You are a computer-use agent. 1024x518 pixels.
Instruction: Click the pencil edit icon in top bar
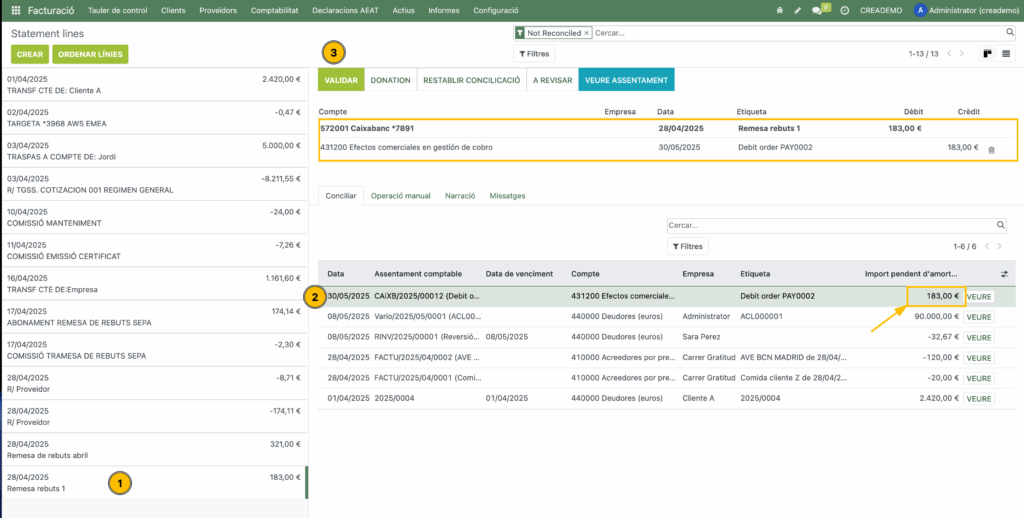(x=797, y=10)
